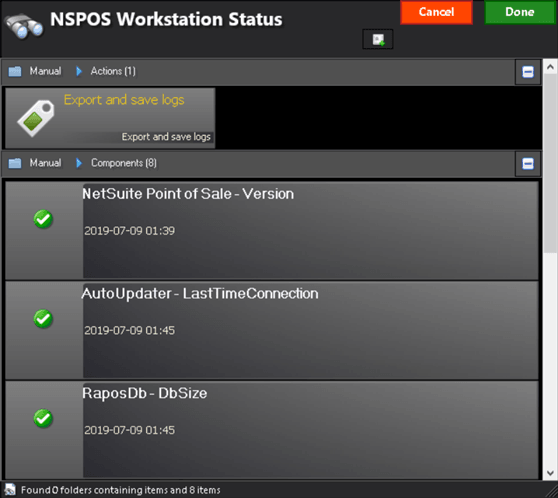Open the Export and save logs action

coord(110,118)
